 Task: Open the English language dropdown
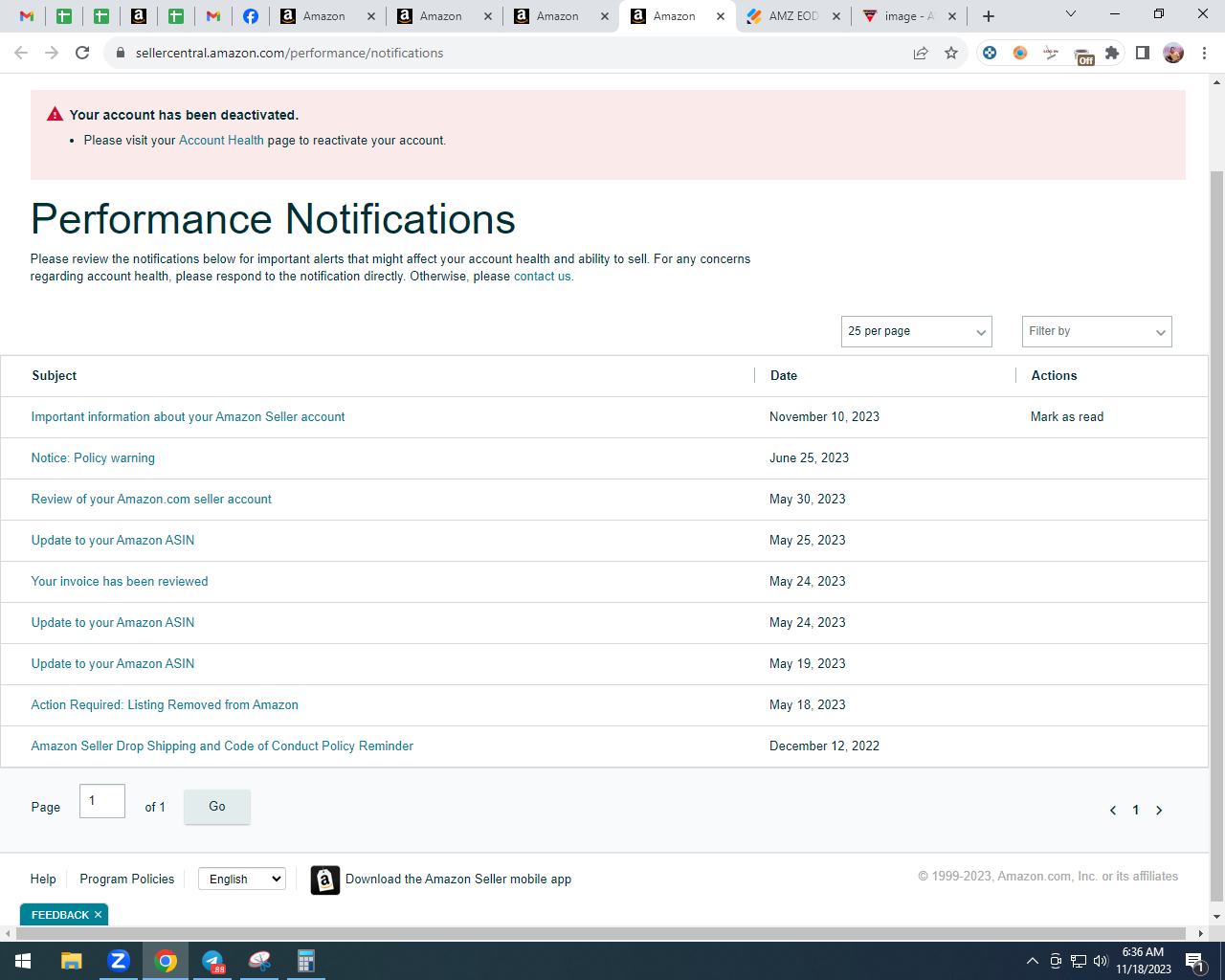click(242, 879)
